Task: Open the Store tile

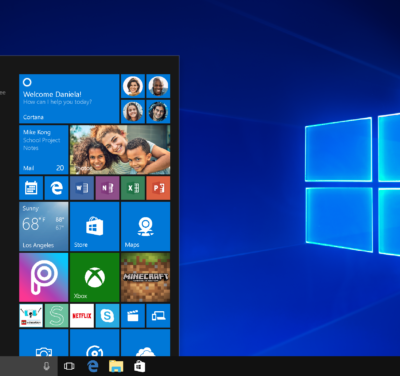Action: [x=95, y=226]
